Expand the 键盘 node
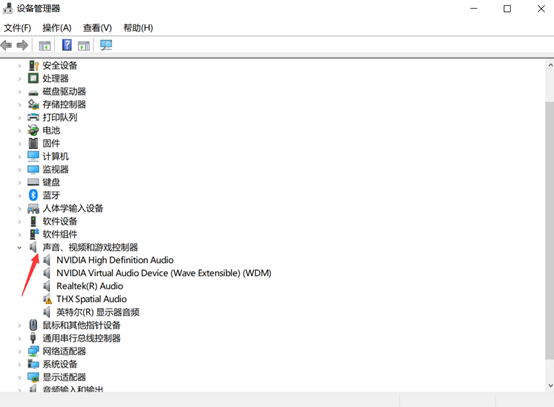This screenshot has height=407, width=554. click(19, 183)
